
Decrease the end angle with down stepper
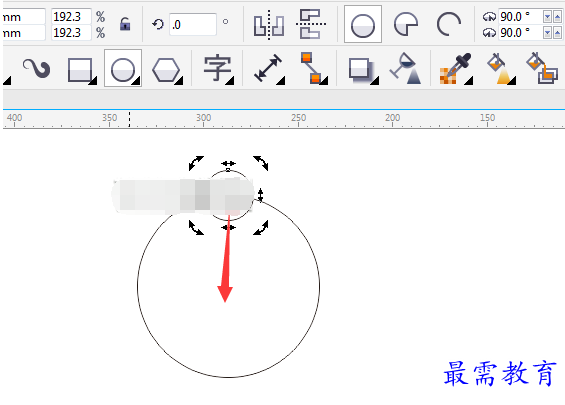point(547,33)
